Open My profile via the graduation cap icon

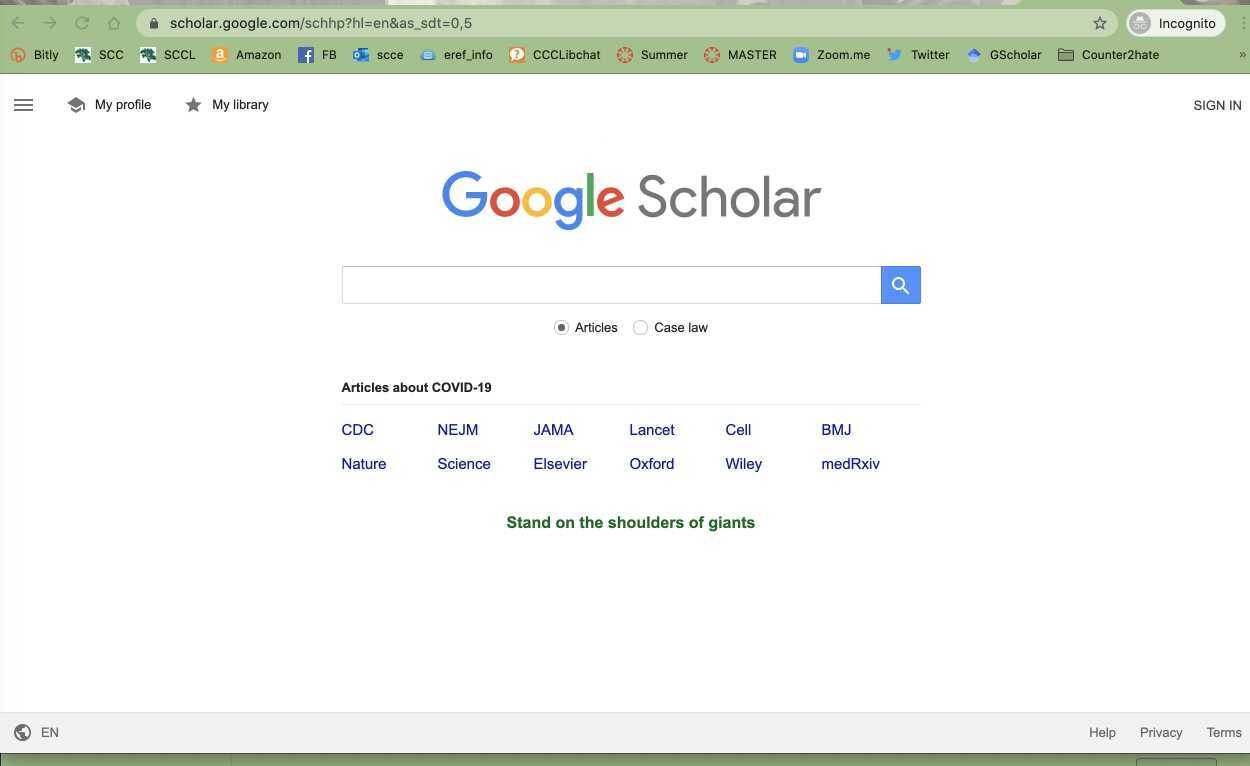pos(77,104)
